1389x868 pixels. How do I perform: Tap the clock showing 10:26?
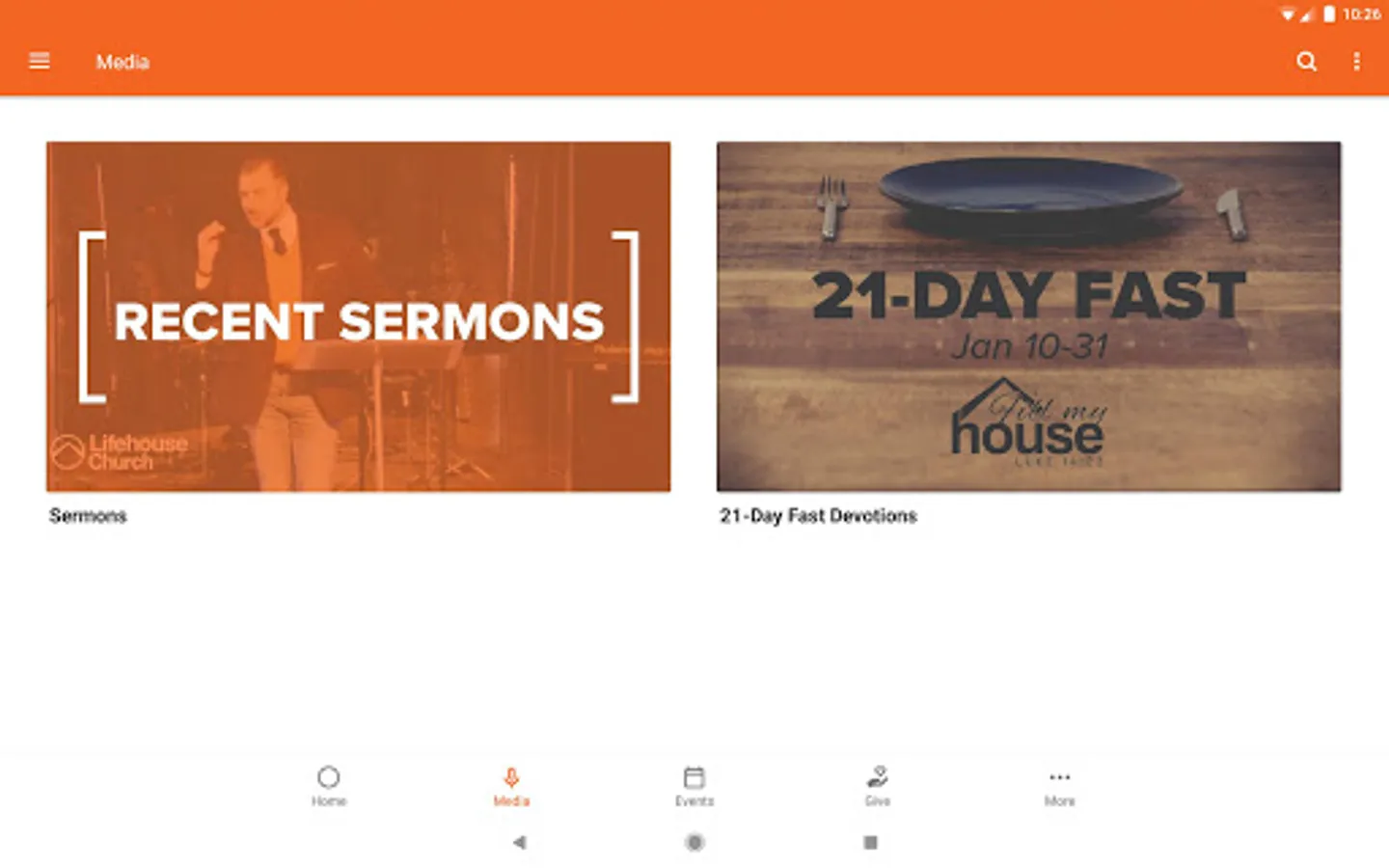[x=1361, y=14]
